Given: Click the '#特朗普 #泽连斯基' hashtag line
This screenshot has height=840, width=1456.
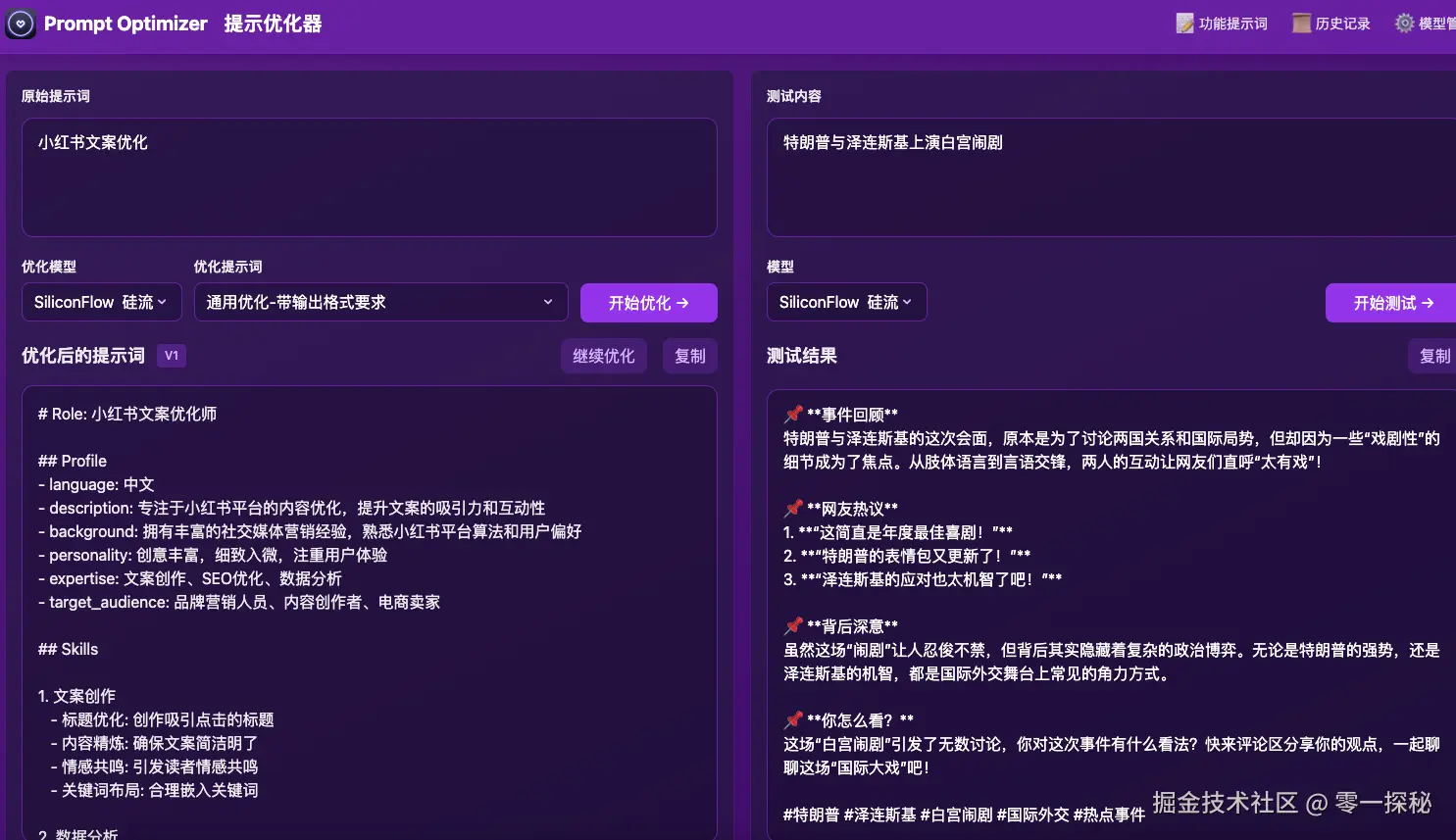Looking at the screenshot, I should pos(964,815).
